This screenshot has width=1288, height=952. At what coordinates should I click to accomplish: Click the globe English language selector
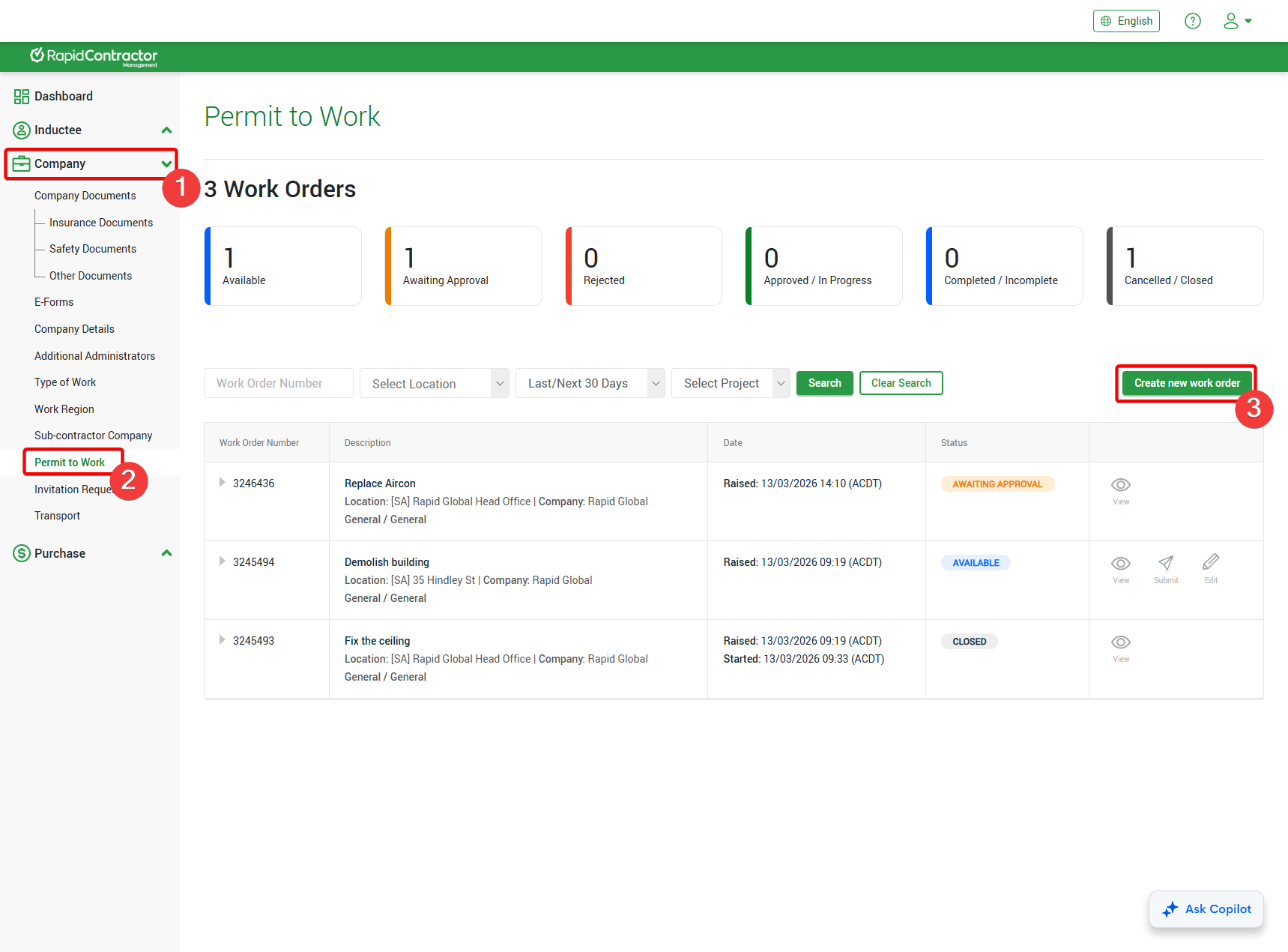[1125, 21]
